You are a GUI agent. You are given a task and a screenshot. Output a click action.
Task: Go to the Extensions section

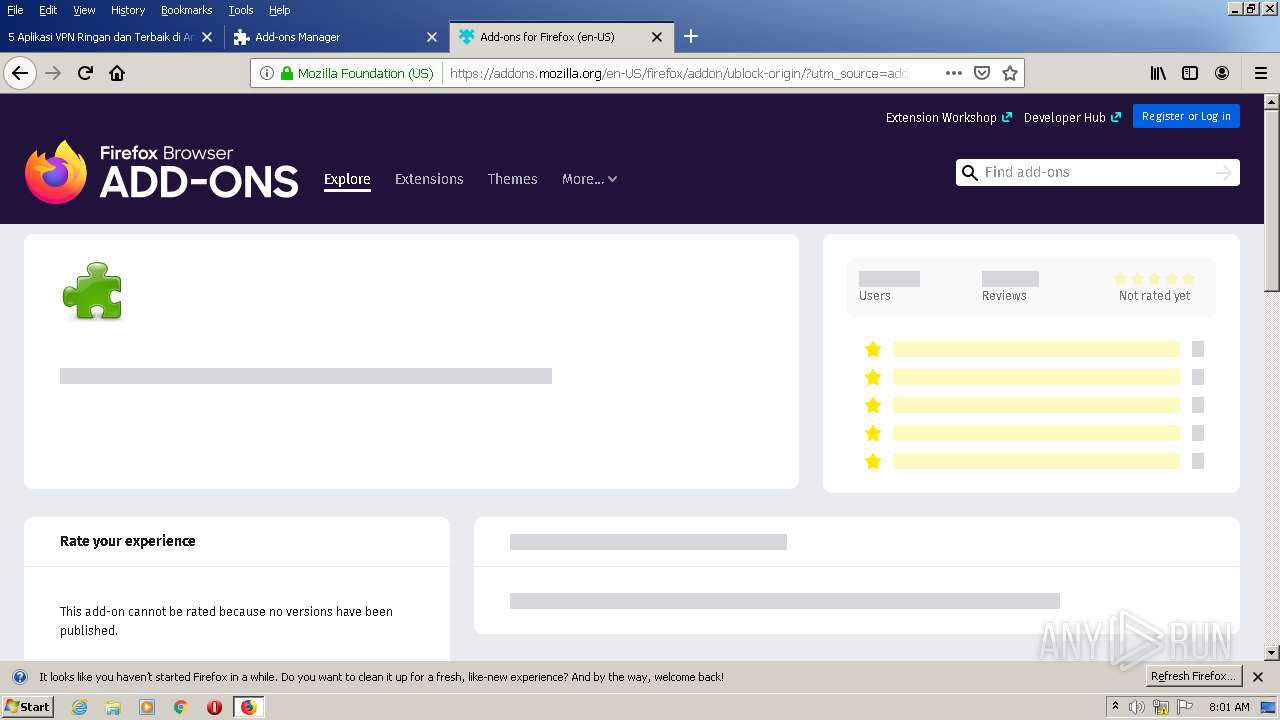tap(429, 179)
